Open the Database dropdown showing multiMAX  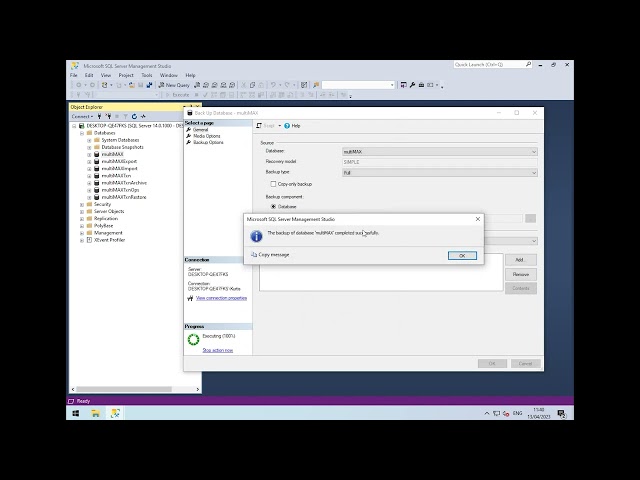(x=440, y=152)
